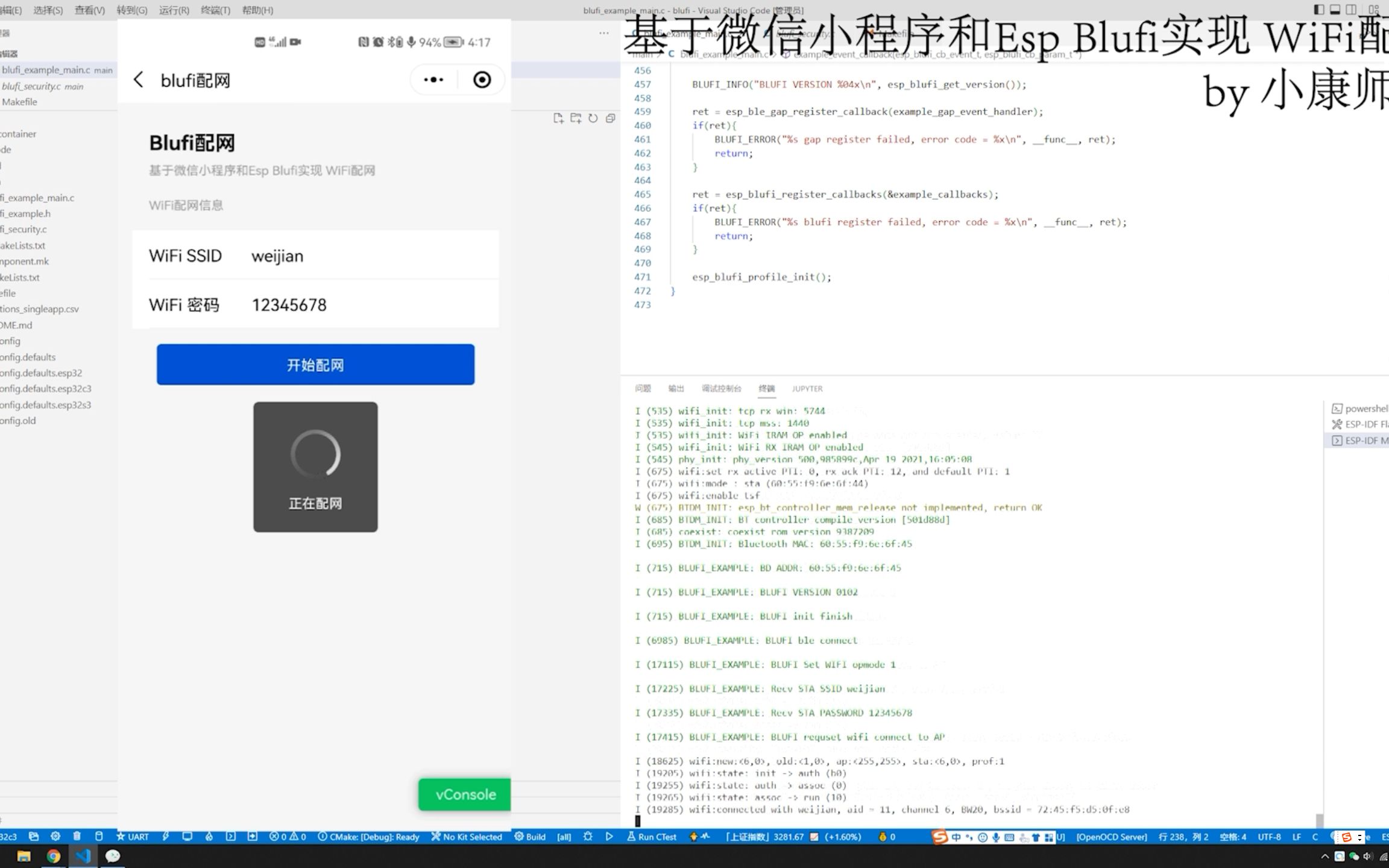Switch to the JUPYTER panel tab
This screenshot has width=1389, height=868.
(807, 388)
